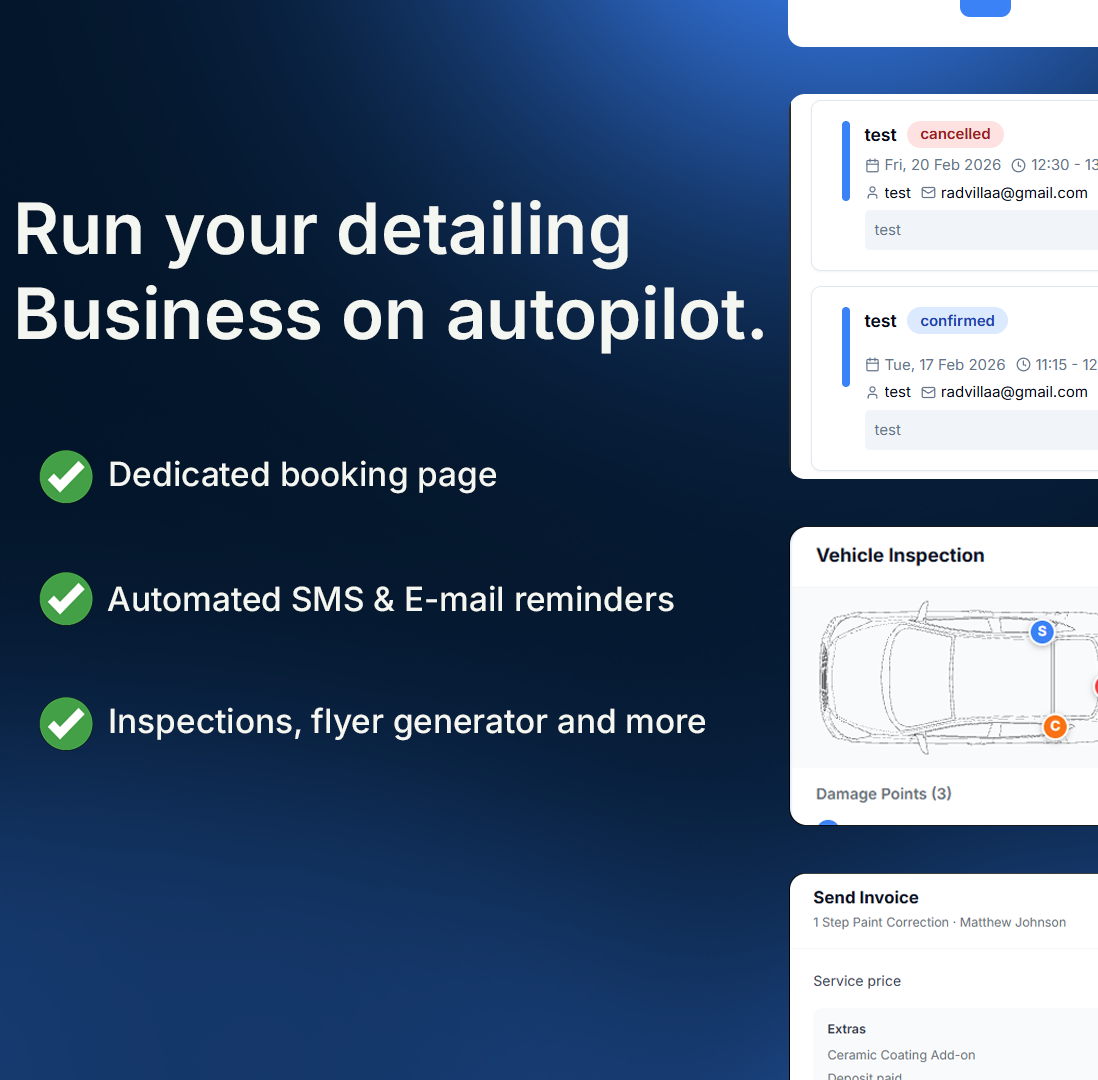Toggle the checkmark beside Automated SMS reminders
Viewport: 1098px width, 1080px height.
click(x=65, y=599)
